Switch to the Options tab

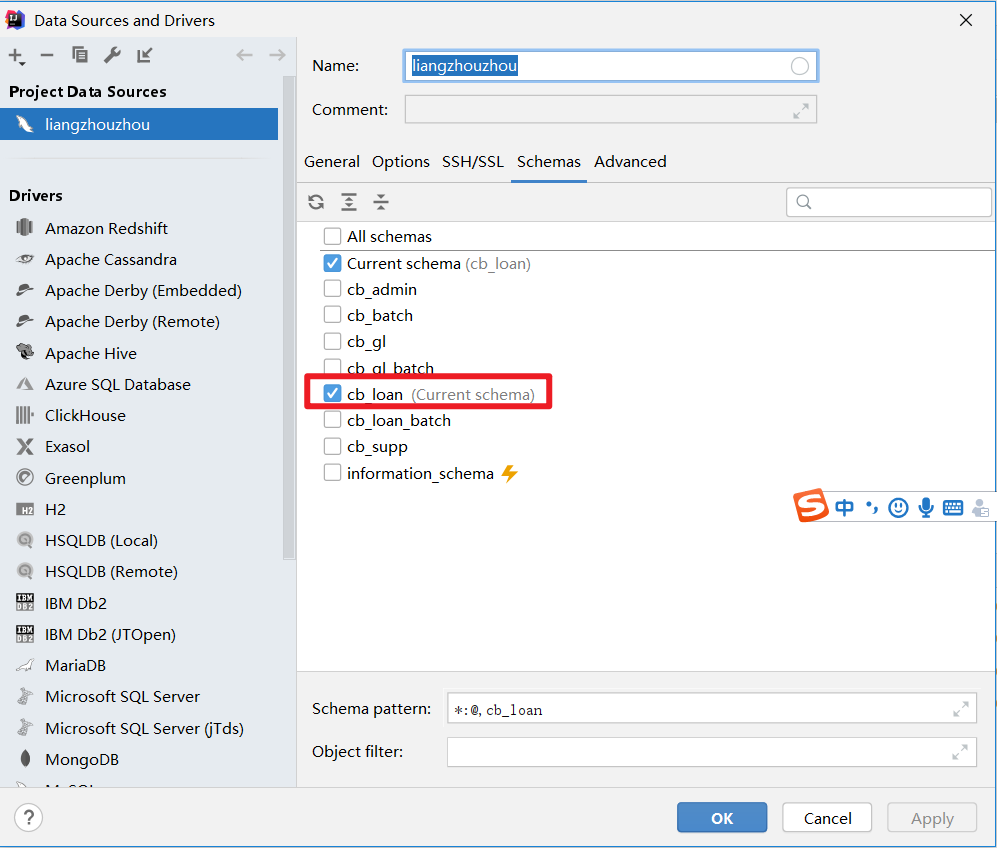(x=401, y=162)
